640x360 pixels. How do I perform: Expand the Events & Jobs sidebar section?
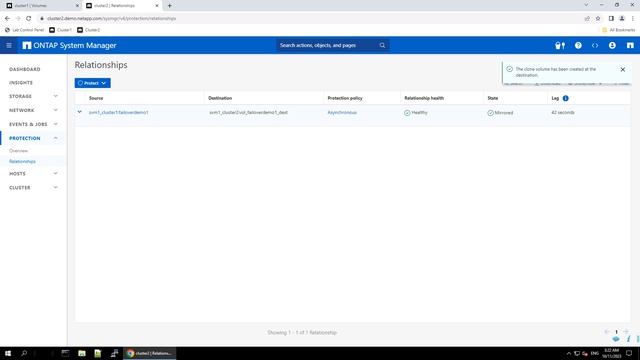click(56, 124)
